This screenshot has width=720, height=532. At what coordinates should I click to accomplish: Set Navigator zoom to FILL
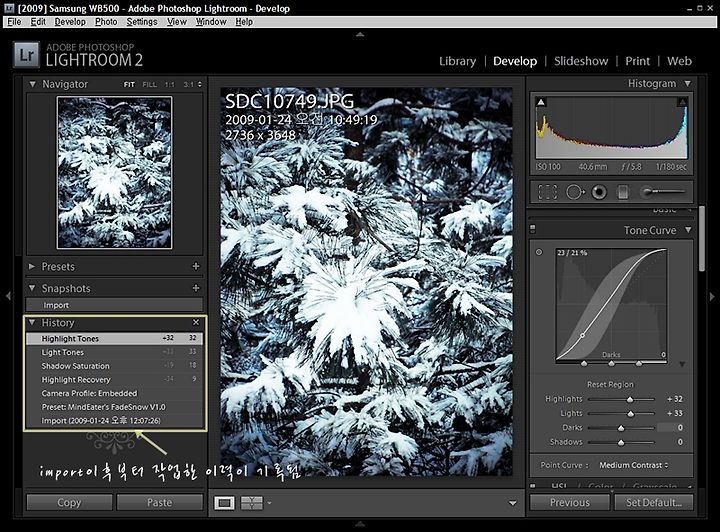click(150, 84)
